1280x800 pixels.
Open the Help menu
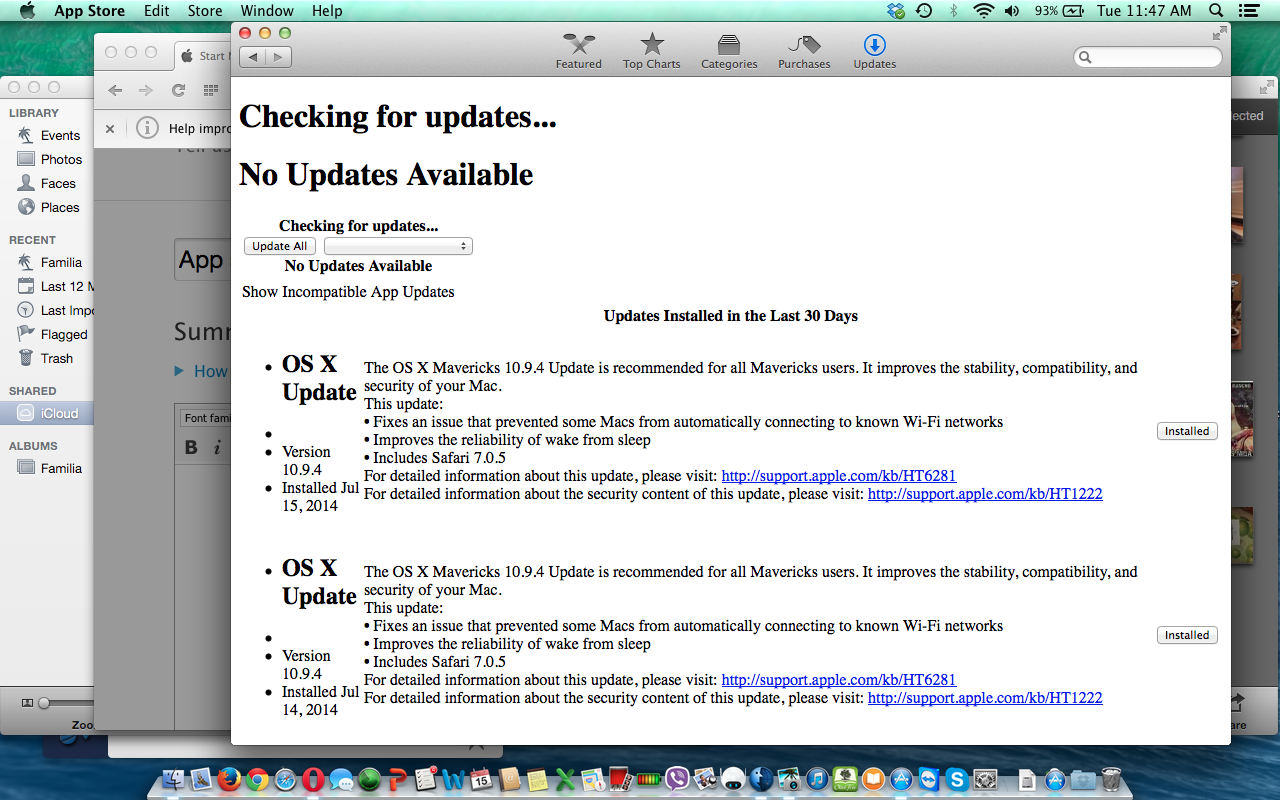pyautogui.click(x=327, y=11)
